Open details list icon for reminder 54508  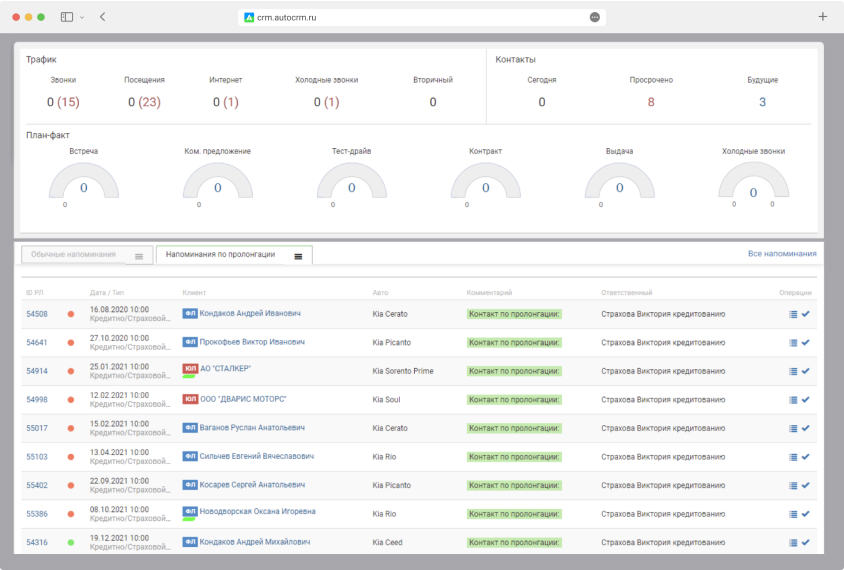coord(793,314)
